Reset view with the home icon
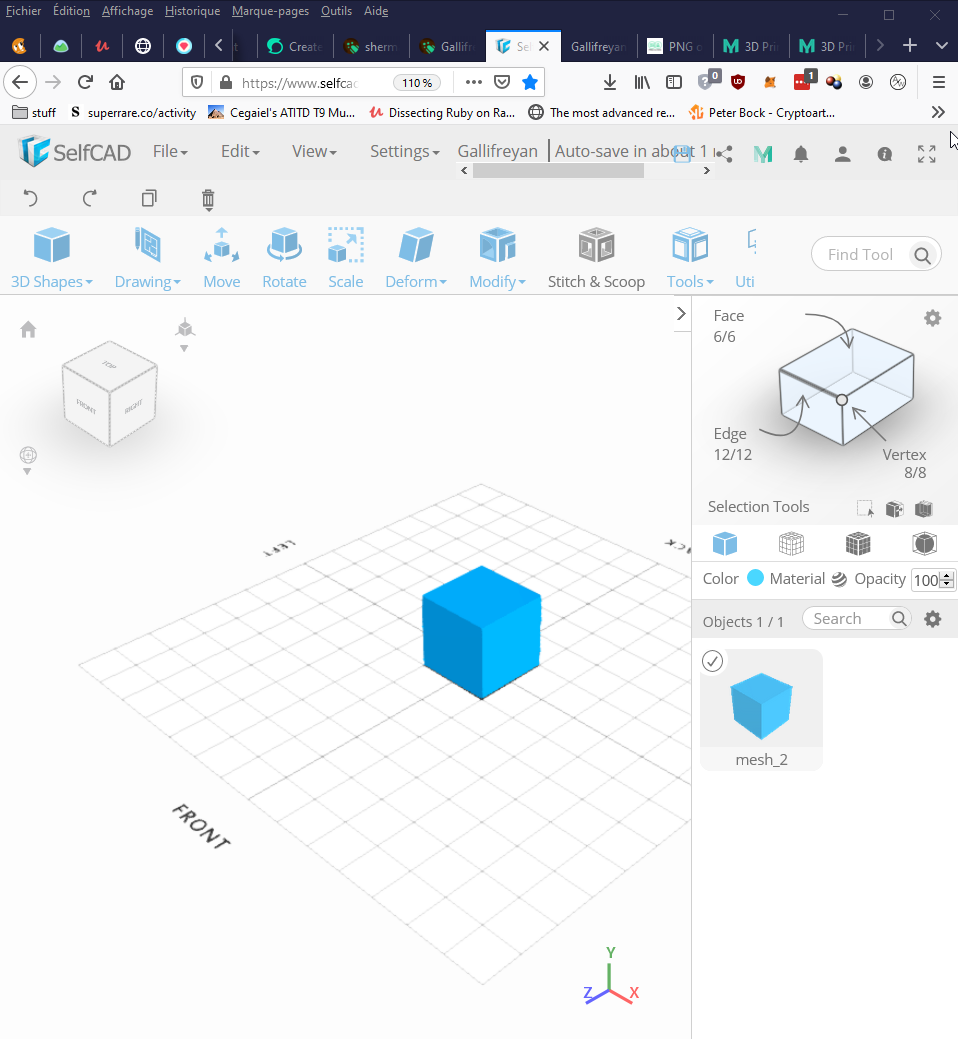 [x=28, y=329]
